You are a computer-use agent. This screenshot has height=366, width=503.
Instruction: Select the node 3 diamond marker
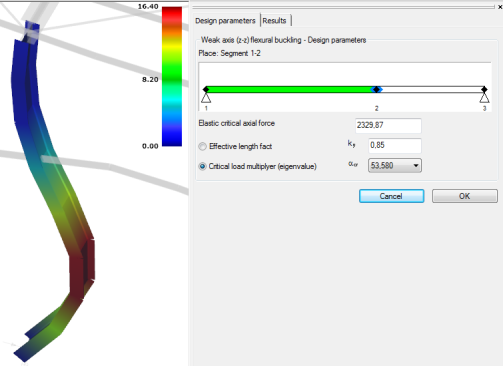point(484,89)
